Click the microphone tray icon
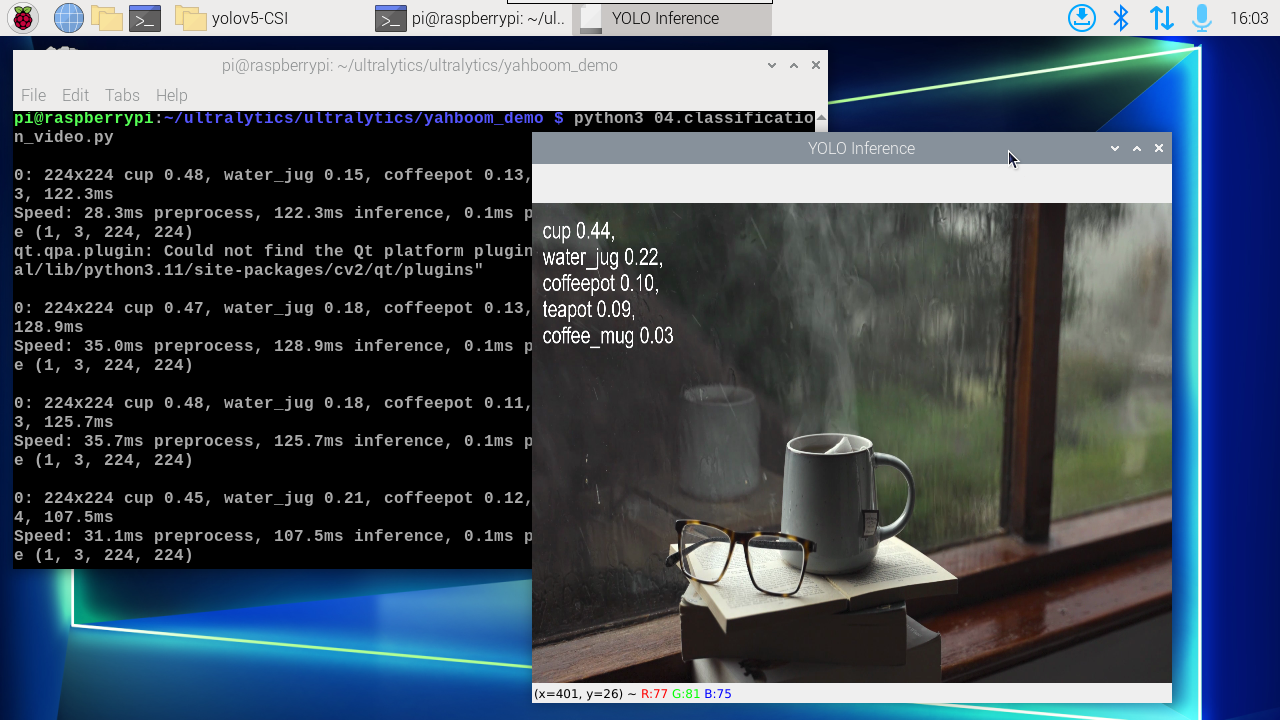Screen dimensions: 1280x720 pos(1201,18)
